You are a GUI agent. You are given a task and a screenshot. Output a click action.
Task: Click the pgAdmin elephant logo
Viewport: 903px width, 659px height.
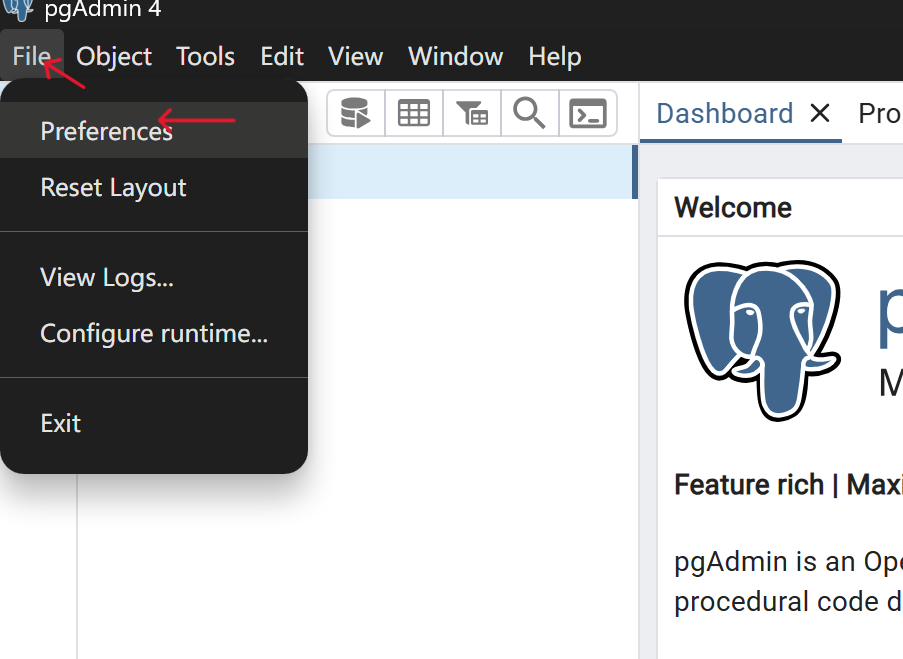[762, 340]
